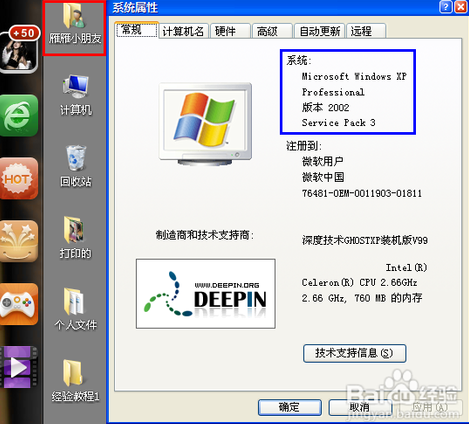The height and width of the screenshot is (424, 469).
Task: Click the help question mark button in title bar
Action: pos(446,7)
